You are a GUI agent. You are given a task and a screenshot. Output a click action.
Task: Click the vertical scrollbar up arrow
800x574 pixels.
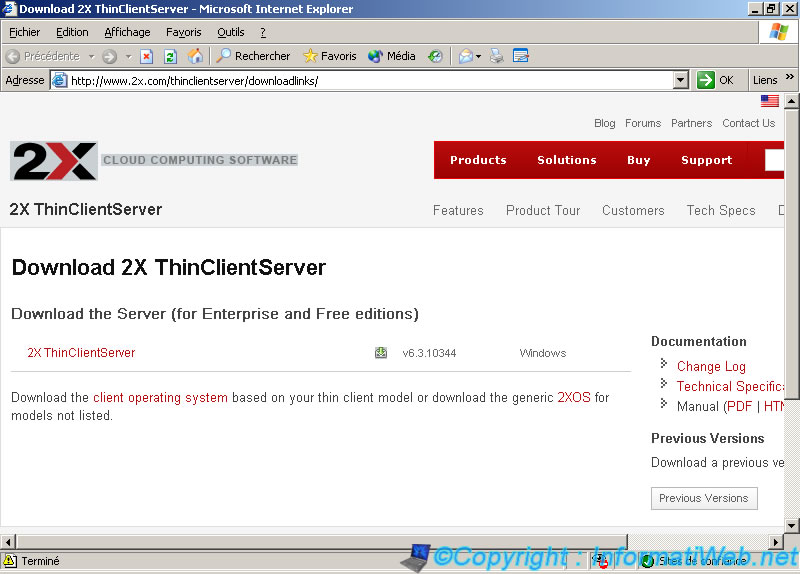pos(791,101)
